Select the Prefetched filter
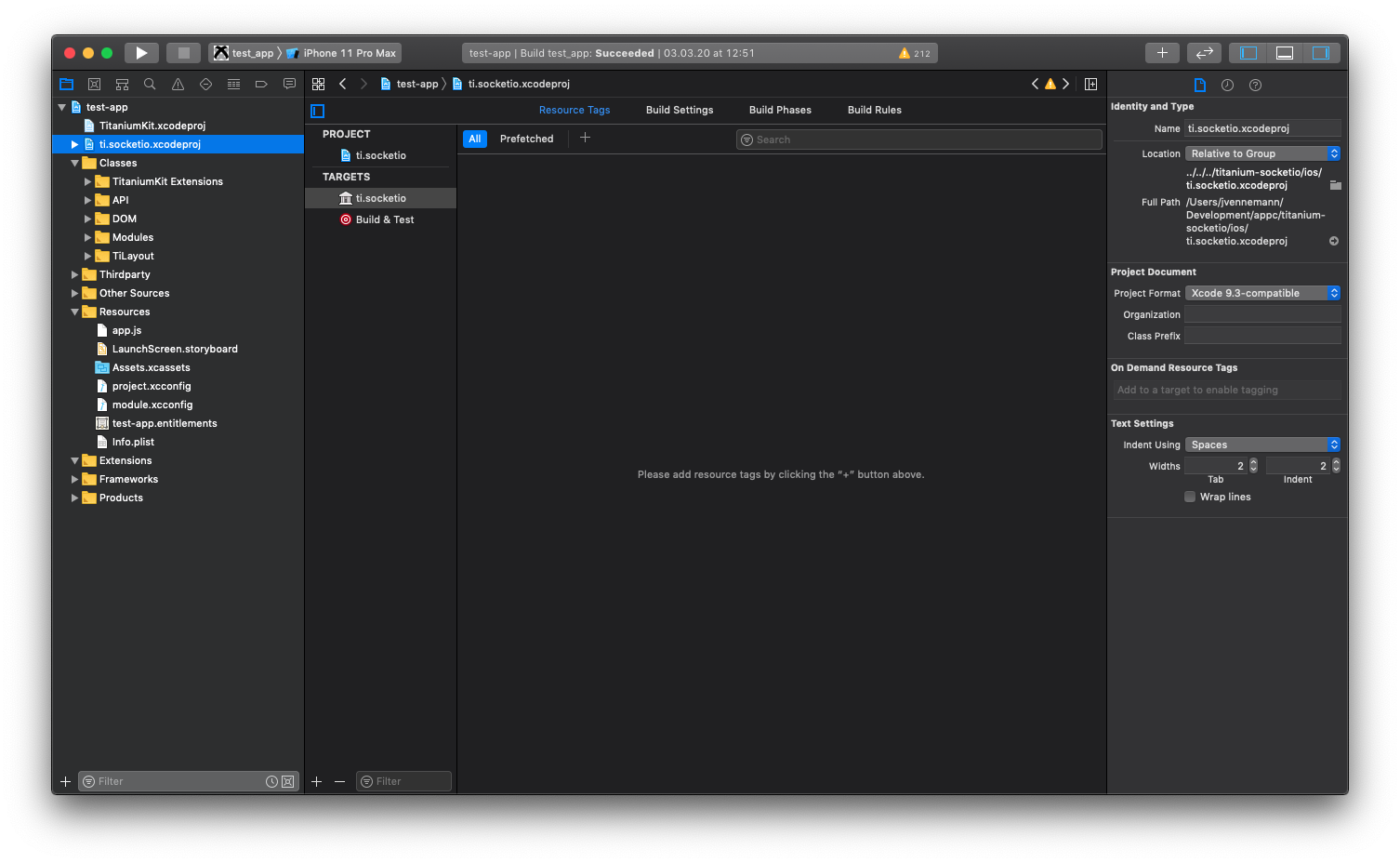The width and height of the screenshot is (1400, 863). 526,139
